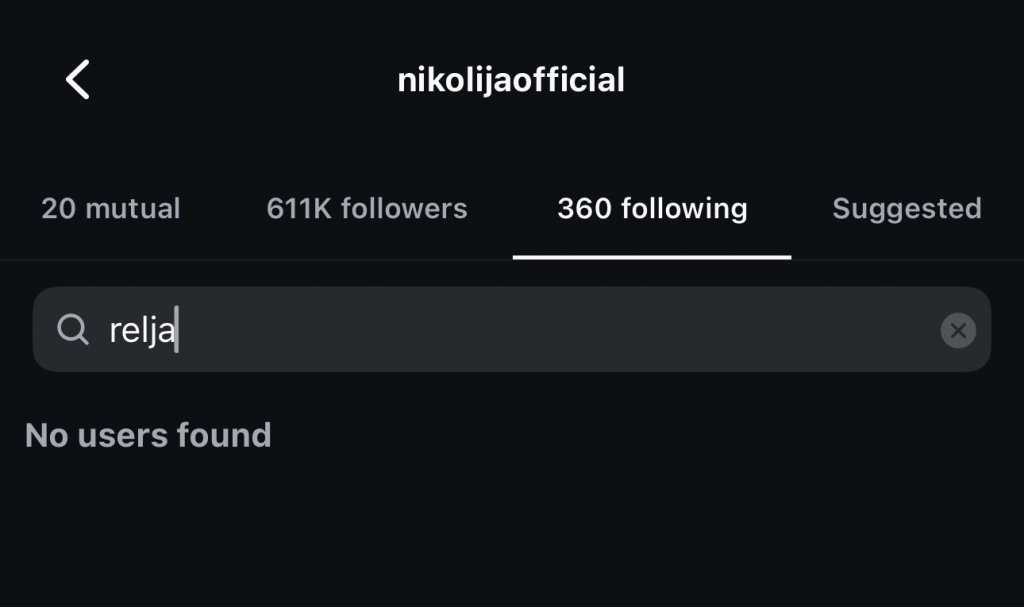View mutual followers list
Image resolution: width=1024 pixels, height=607 pixels.
coord(111,208)
